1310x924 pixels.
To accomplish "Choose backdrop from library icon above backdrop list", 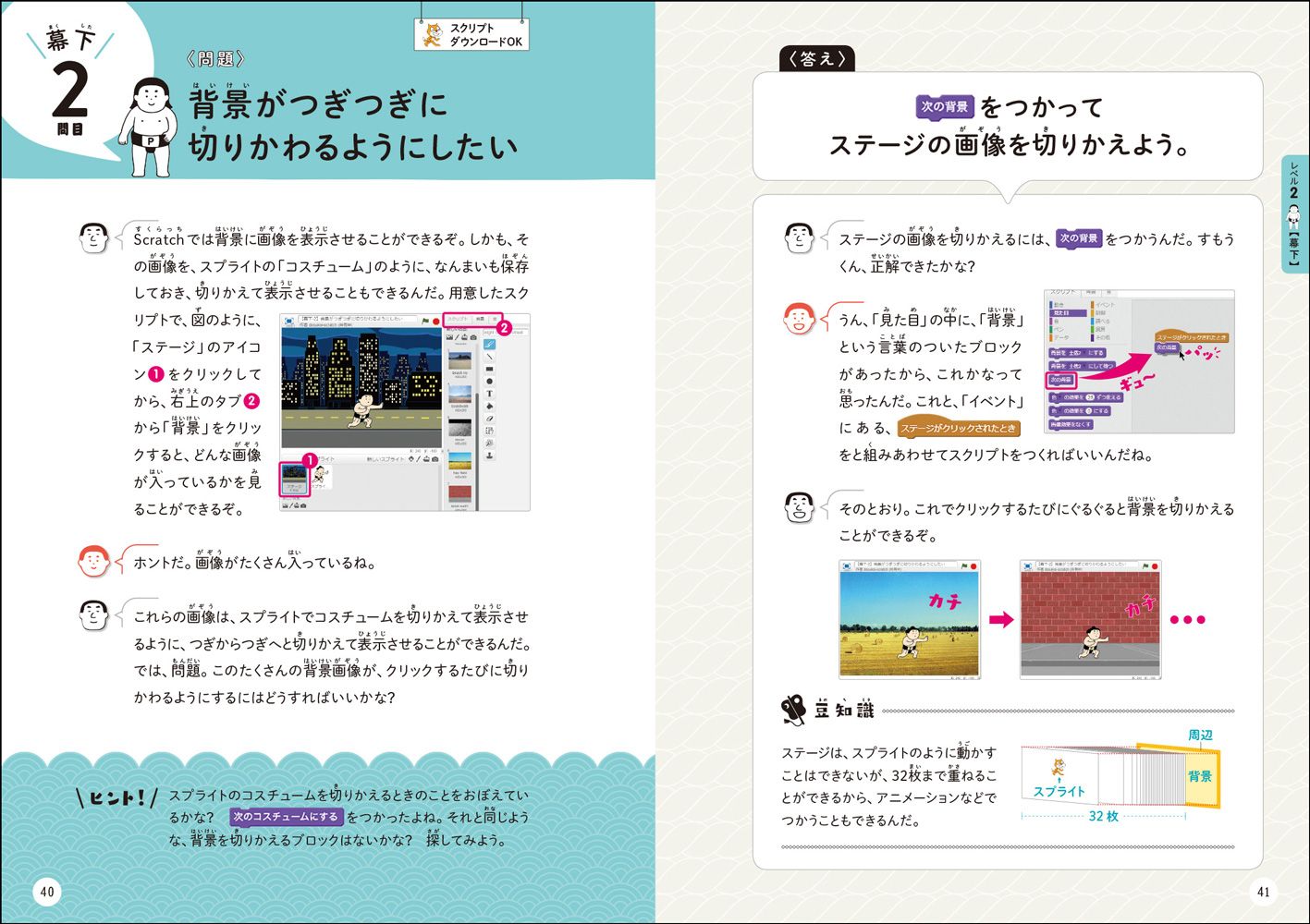I will pos(449,337).
